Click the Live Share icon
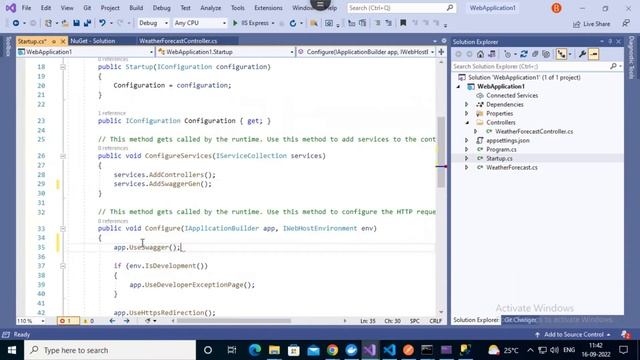 576,24
